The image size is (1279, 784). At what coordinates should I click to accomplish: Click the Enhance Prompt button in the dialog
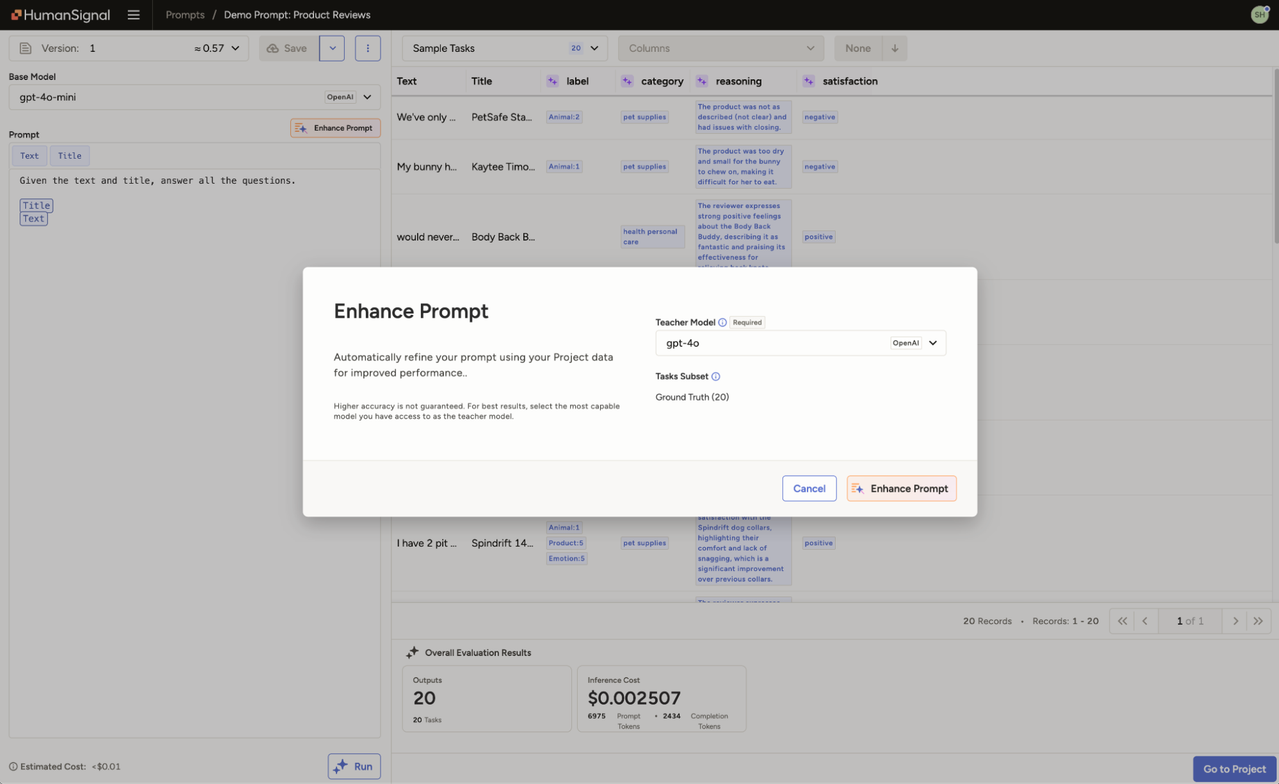click(x=900, y=488)
